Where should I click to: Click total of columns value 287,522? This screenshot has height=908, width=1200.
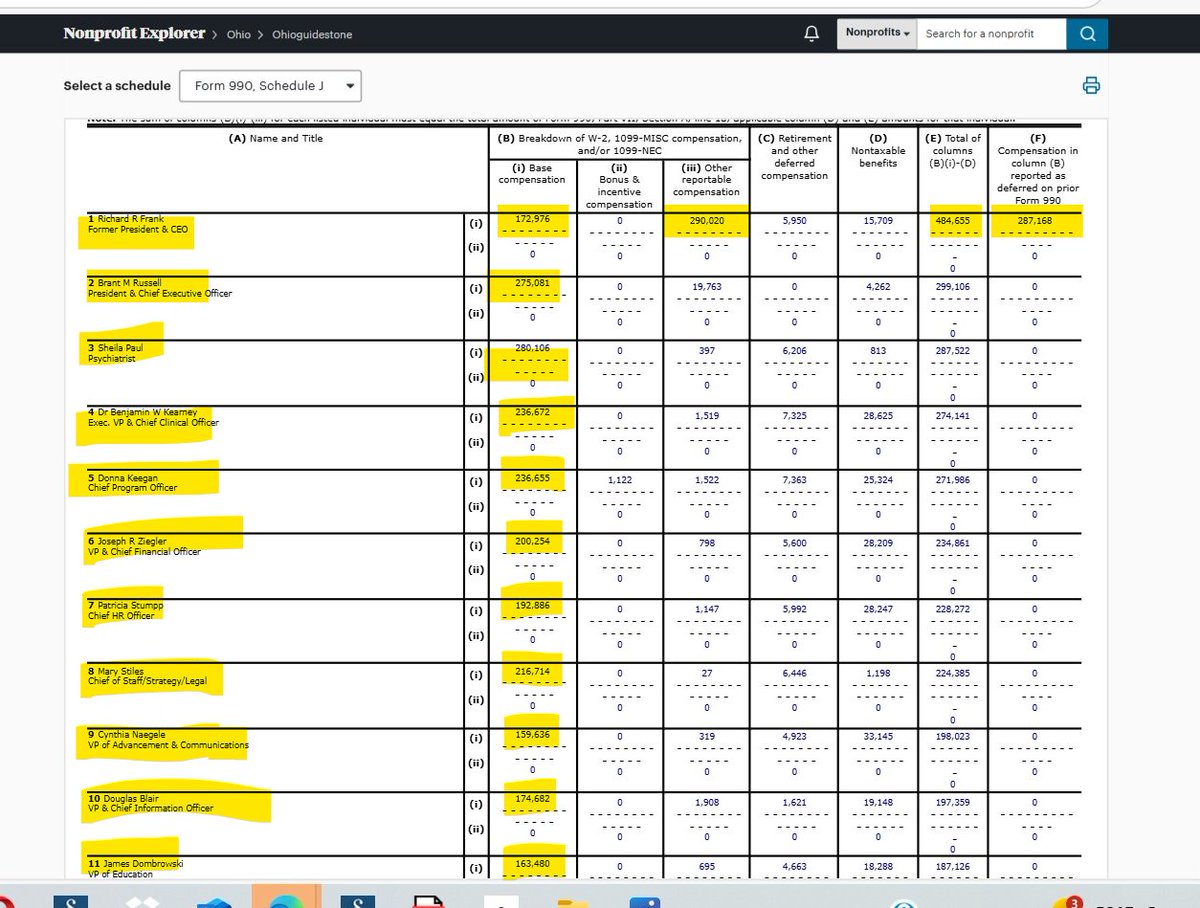[952, 351]
